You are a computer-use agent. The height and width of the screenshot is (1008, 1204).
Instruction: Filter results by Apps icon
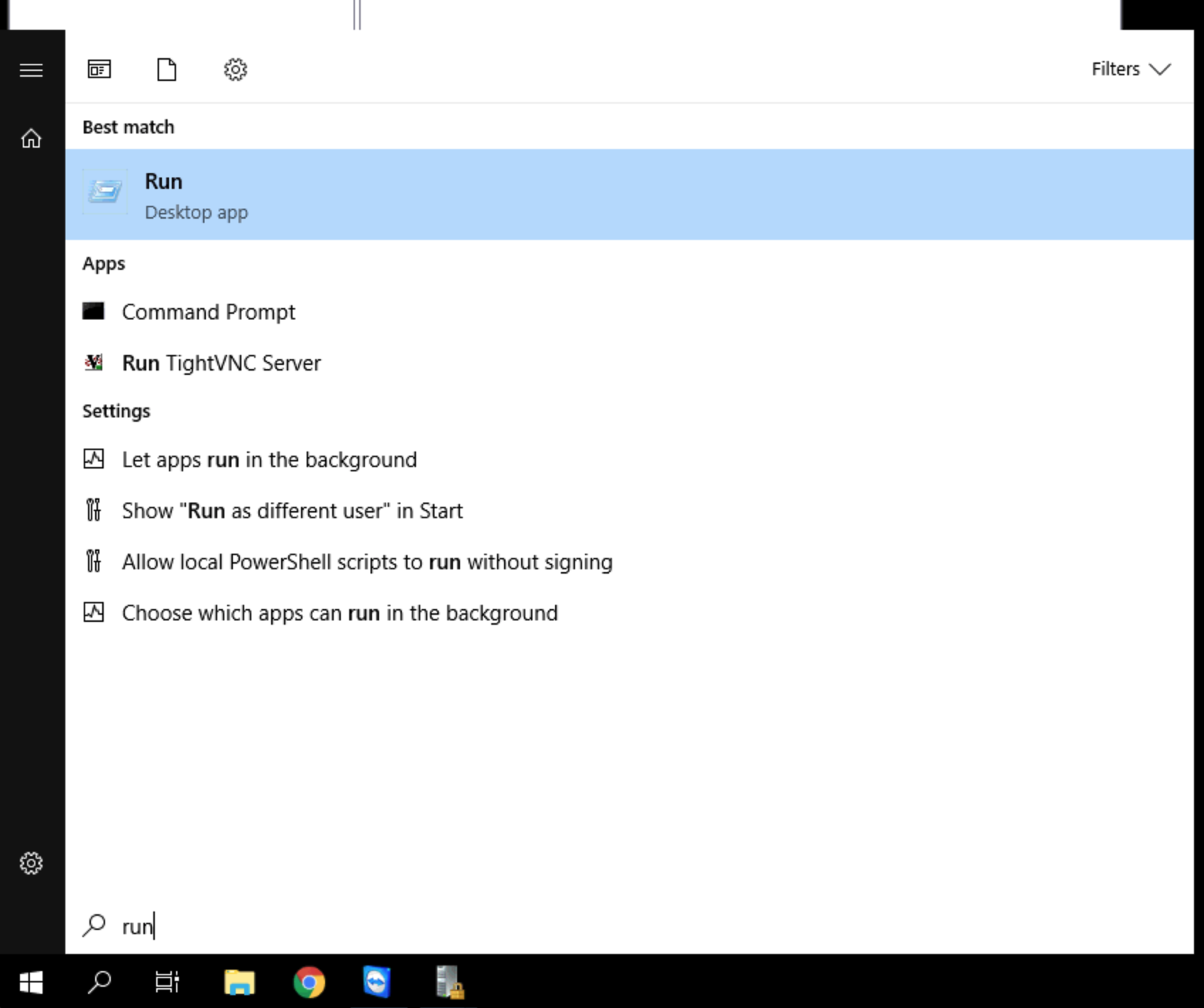click(99, 70)
